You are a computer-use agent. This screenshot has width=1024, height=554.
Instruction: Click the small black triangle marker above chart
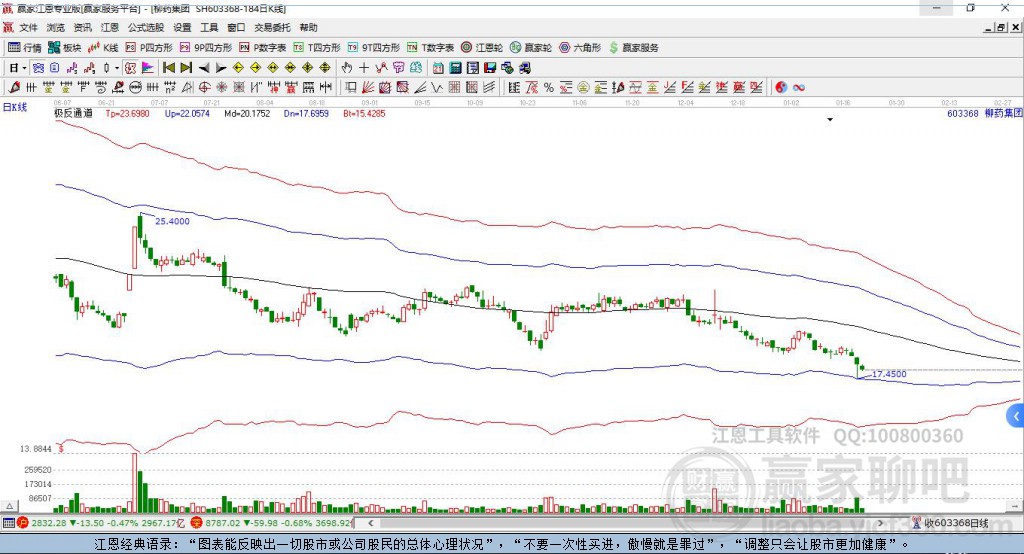pyautogui.click(x=830, y=120)
